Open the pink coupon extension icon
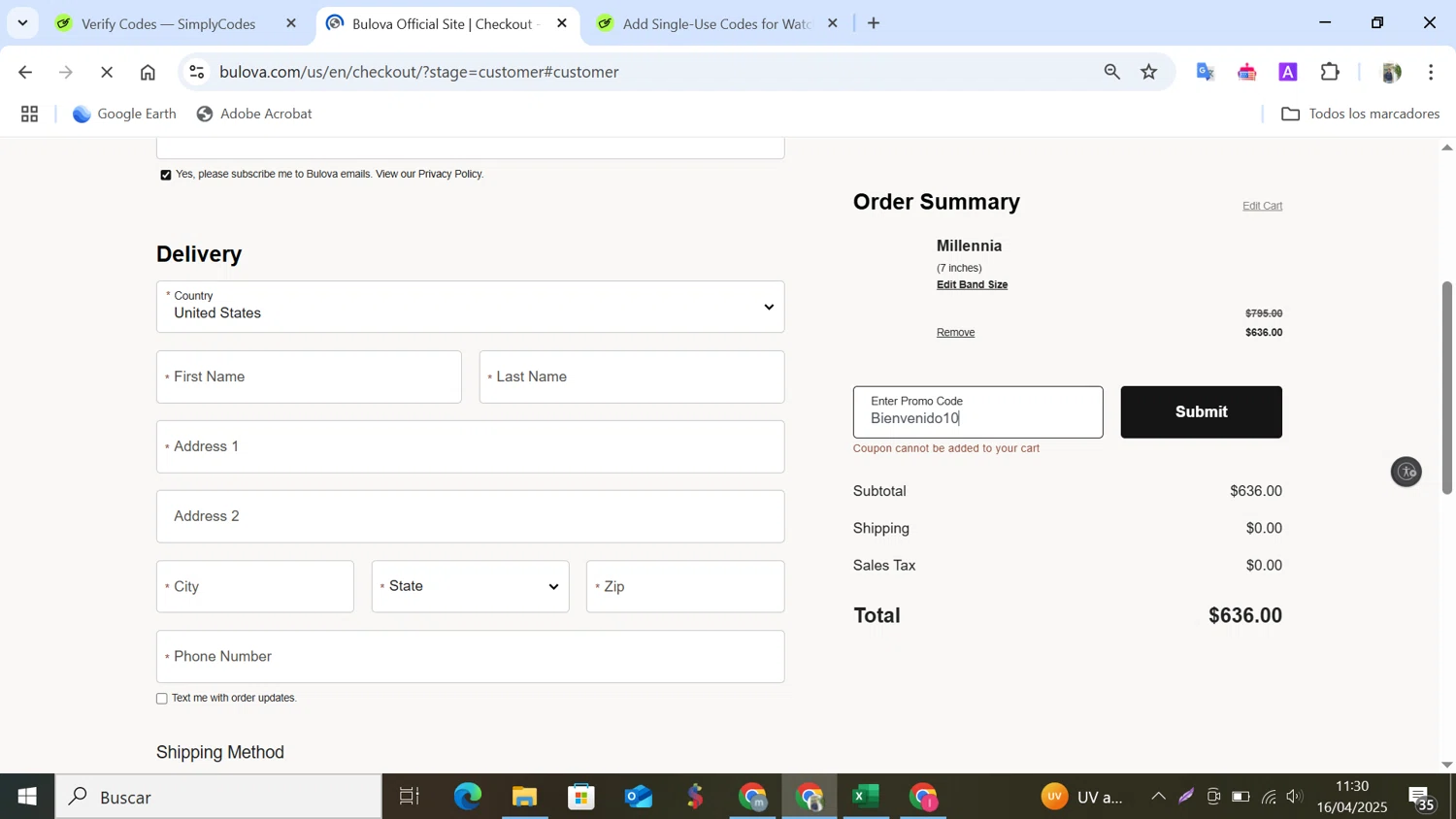Viewport: 1456px width, 819px height. [x=1247, y=72]
